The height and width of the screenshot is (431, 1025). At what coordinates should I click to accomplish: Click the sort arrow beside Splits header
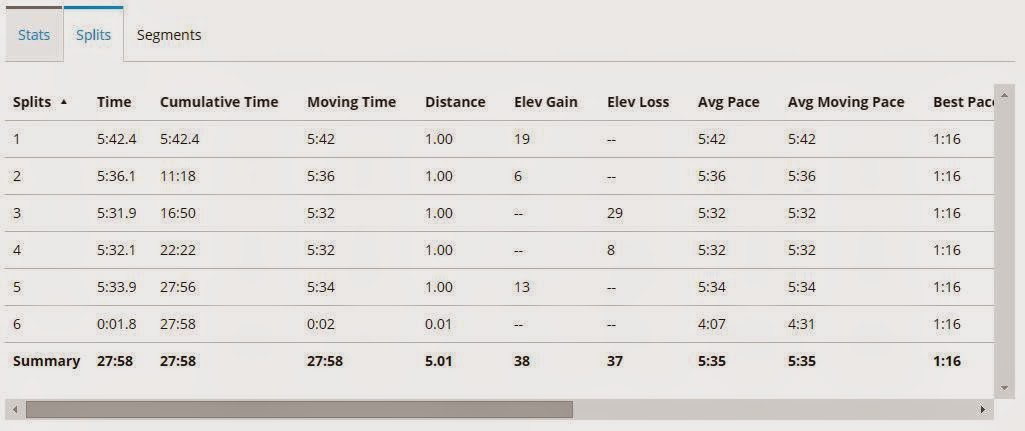[x=65, y=102]
